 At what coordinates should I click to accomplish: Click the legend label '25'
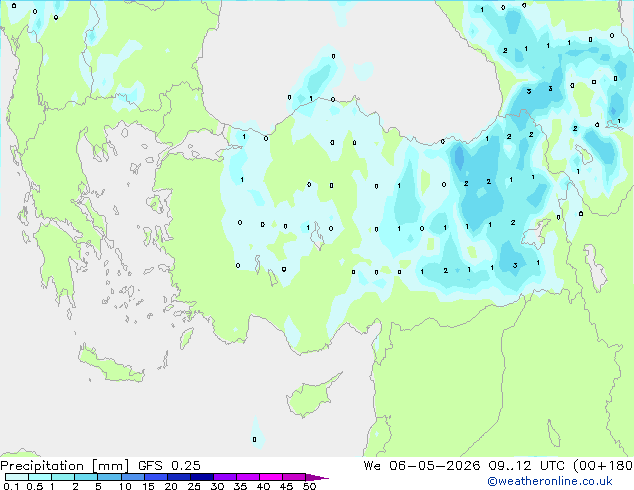[x=194, y=486]
